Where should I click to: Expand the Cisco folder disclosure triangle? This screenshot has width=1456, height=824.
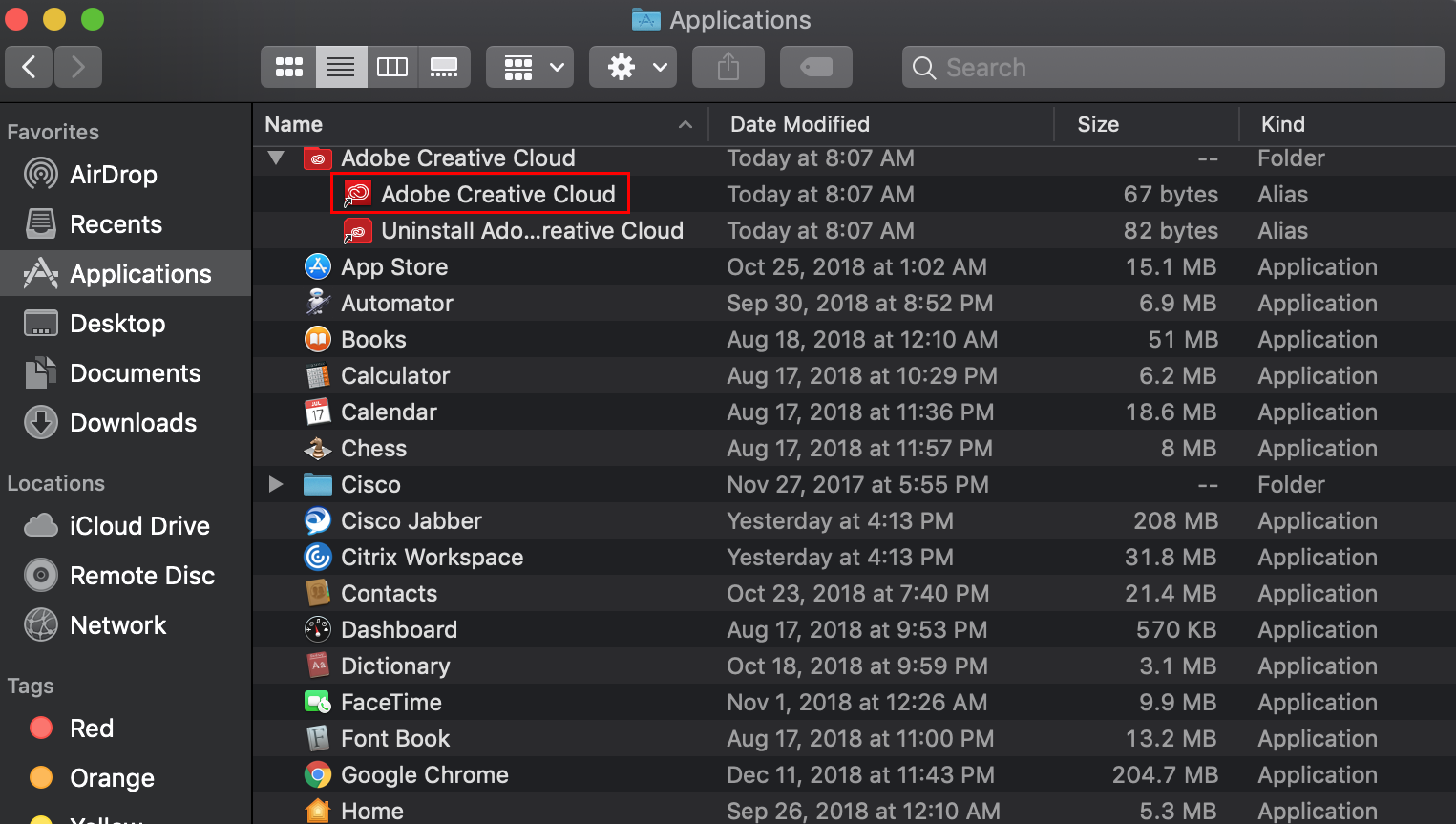(x=276, y=484)
